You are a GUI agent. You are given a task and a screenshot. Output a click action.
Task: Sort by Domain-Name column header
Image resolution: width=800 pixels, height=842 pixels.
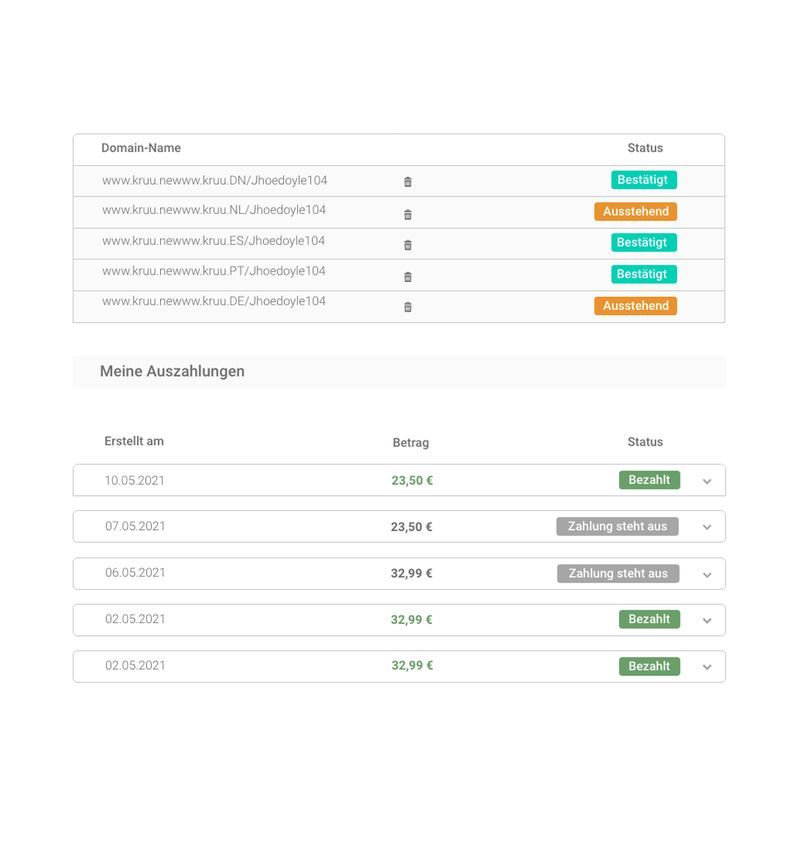coord(141,148)
